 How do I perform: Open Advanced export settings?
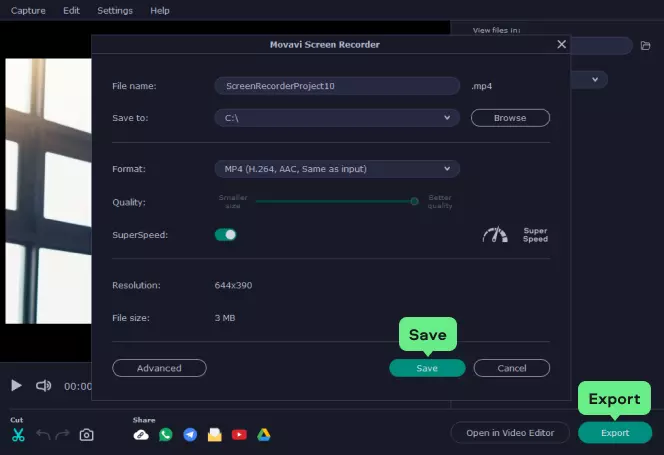[159, 368]
